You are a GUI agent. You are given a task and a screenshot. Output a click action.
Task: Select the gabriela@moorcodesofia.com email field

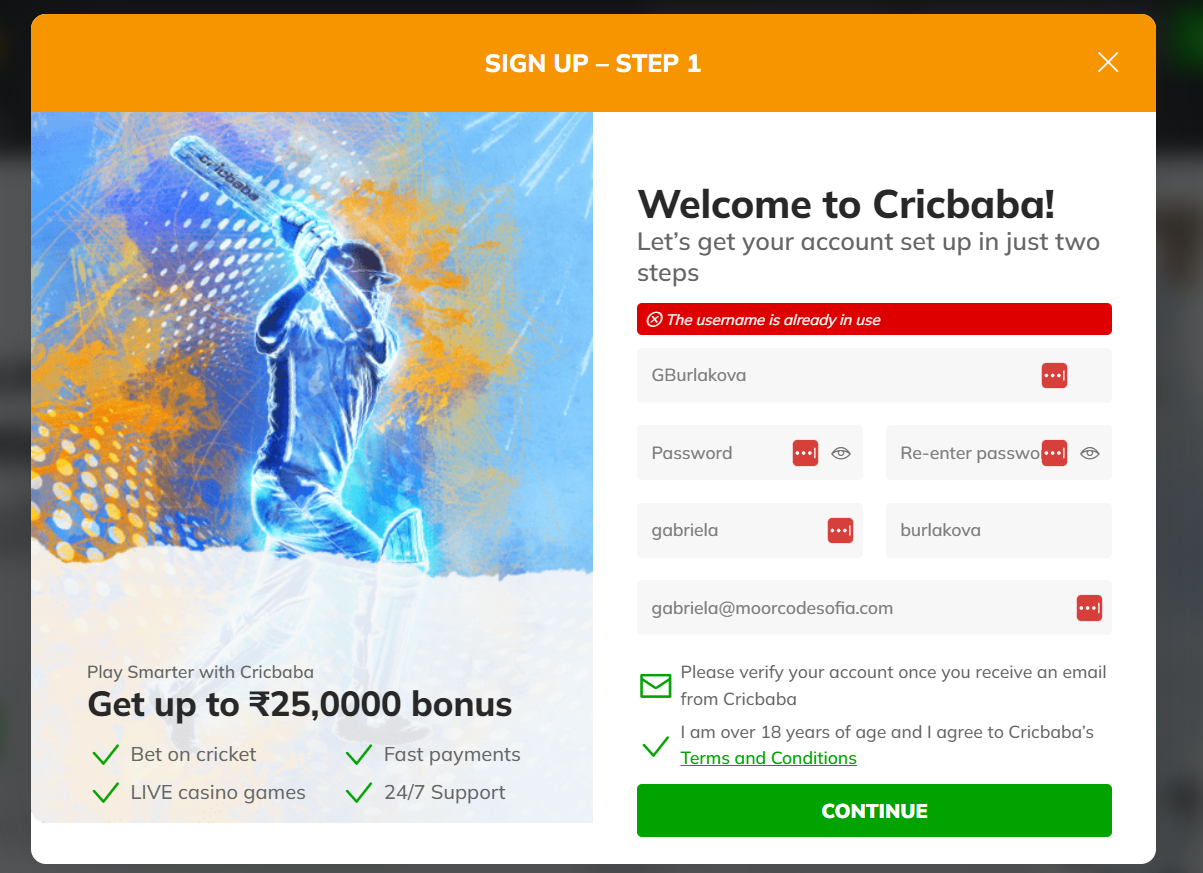pyautogui.click(x=850, y=608)
